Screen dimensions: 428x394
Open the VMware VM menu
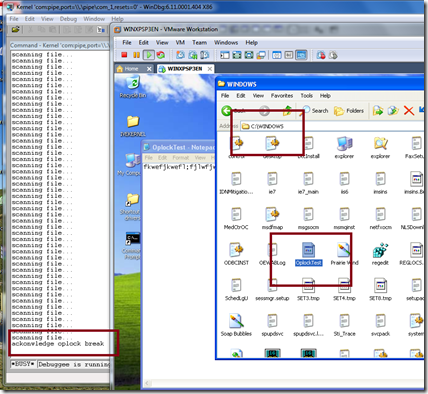[x=180, y=42]
